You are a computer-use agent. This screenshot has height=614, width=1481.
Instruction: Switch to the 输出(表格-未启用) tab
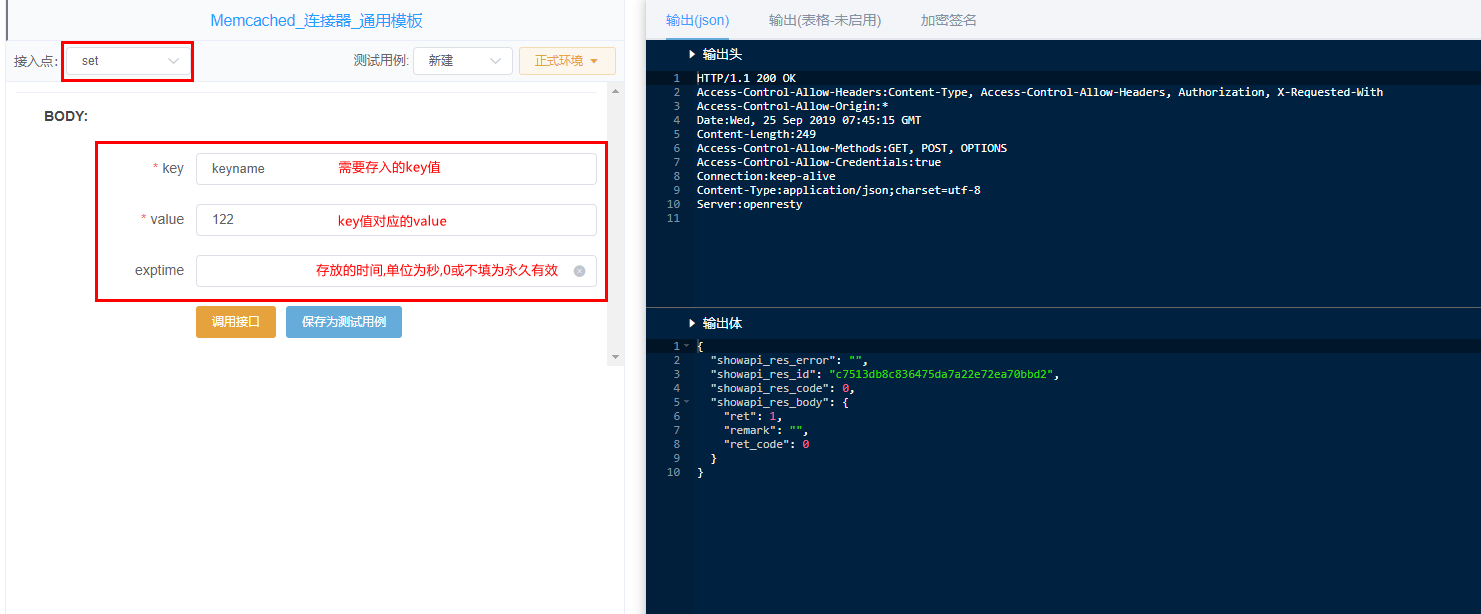[x=825, y=20]
